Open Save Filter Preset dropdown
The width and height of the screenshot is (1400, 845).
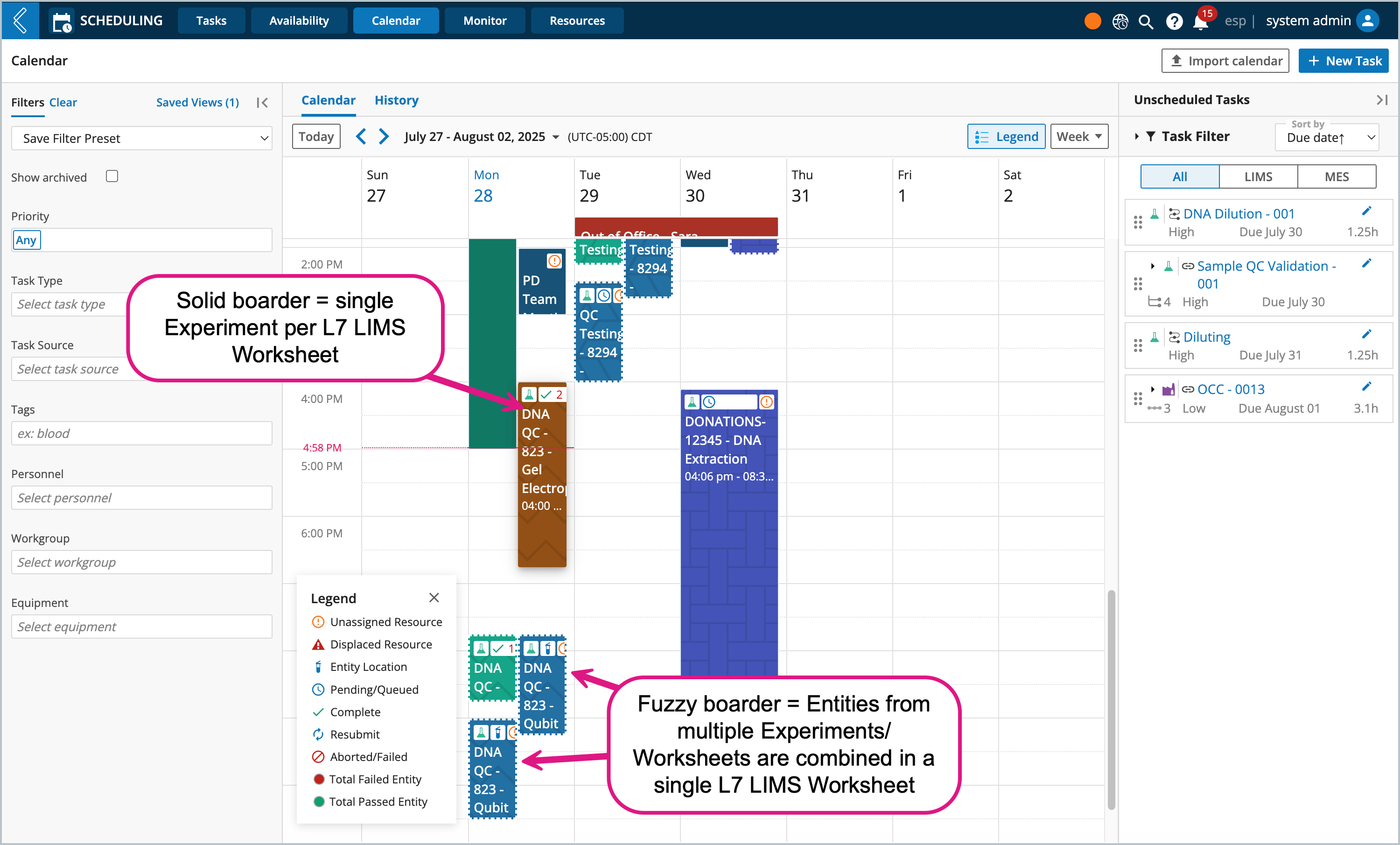[141, 139]
